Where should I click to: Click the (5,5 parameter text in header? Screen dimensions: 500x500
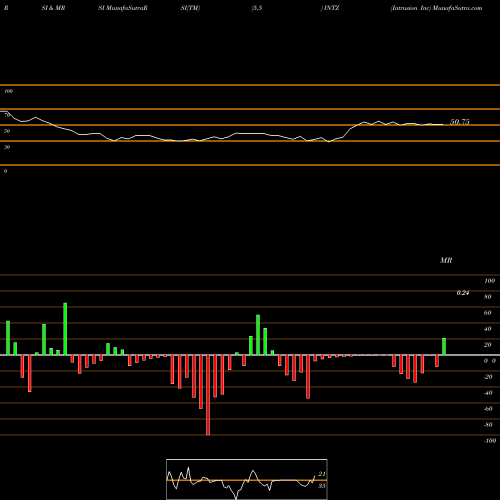257,8
